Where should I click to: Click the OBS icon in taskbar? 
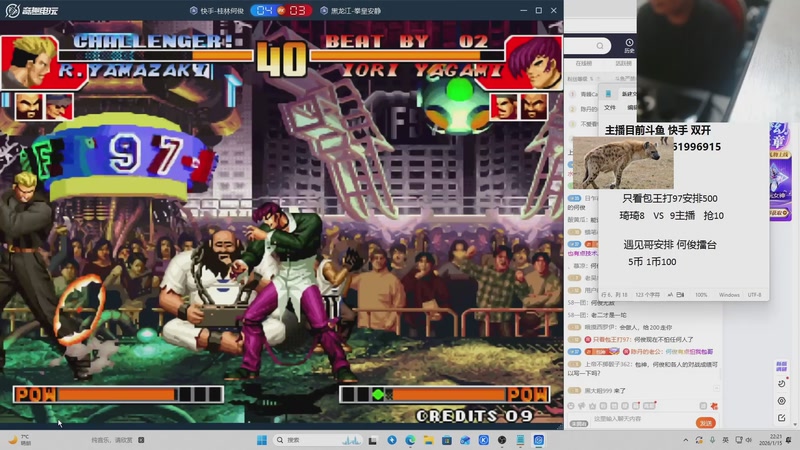point(502,440)
